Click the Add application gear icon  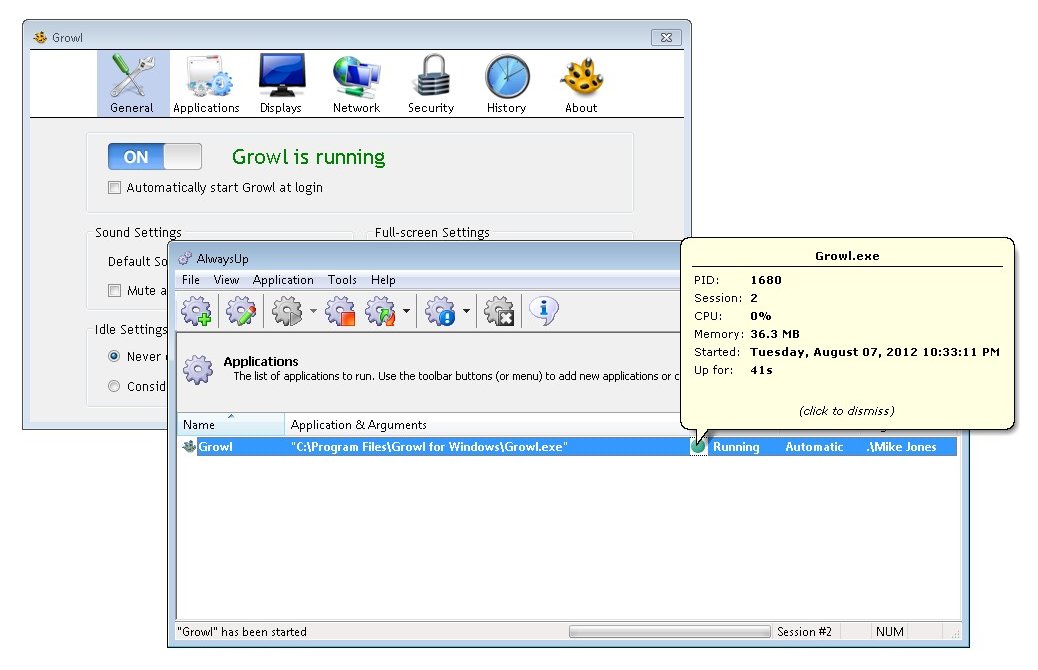(x=197, y=311)
